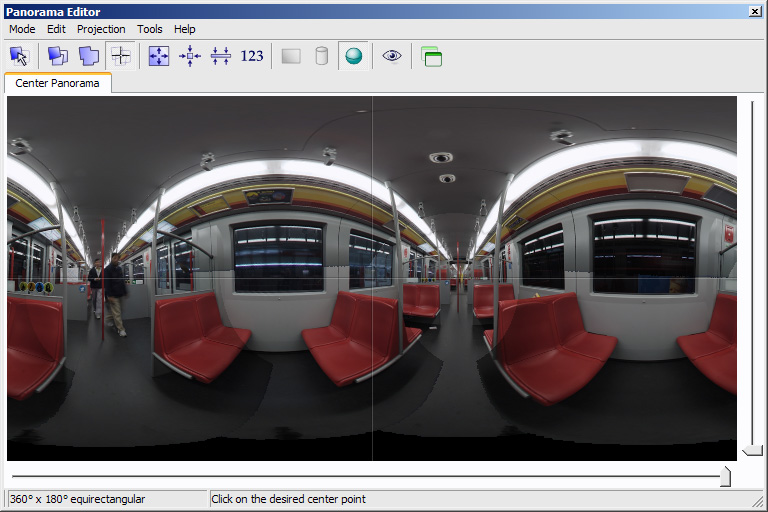Enable spherical projection globe button
768x512 pixels.
353,56
